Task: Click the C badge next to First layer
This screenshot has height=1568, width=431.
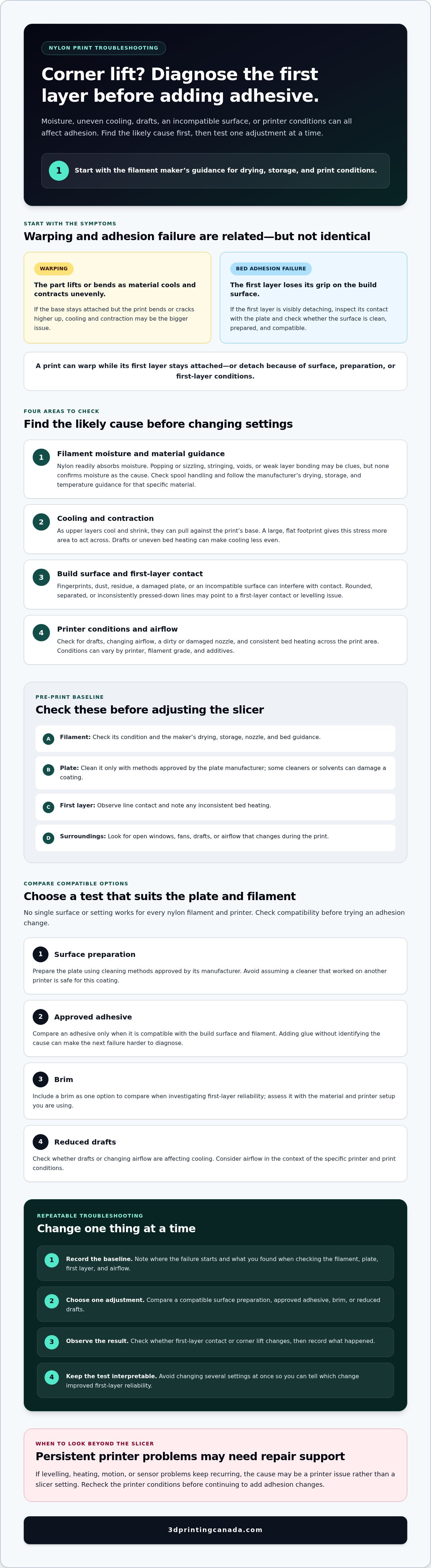Action: tap(48, 807)
